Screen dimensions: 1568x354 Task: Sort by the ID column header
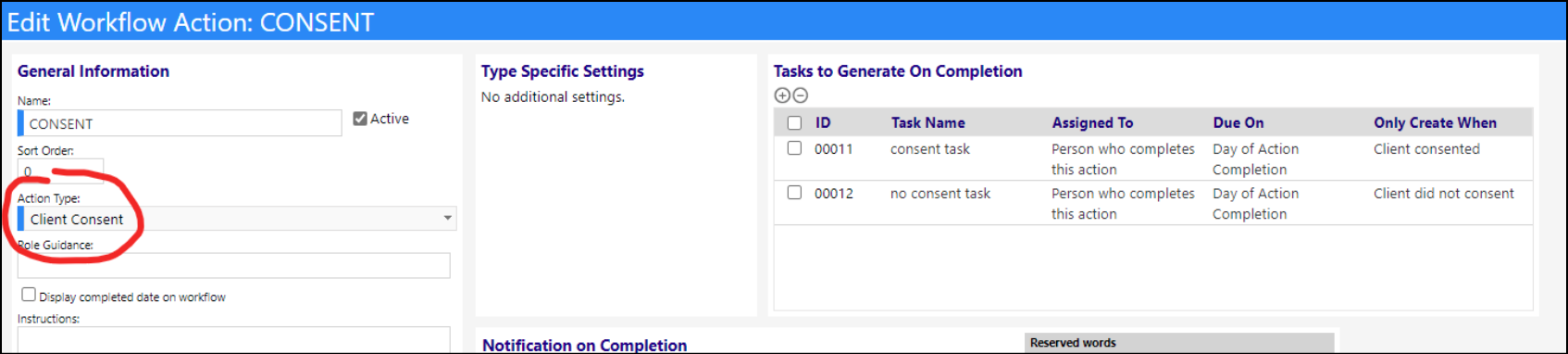823,122
